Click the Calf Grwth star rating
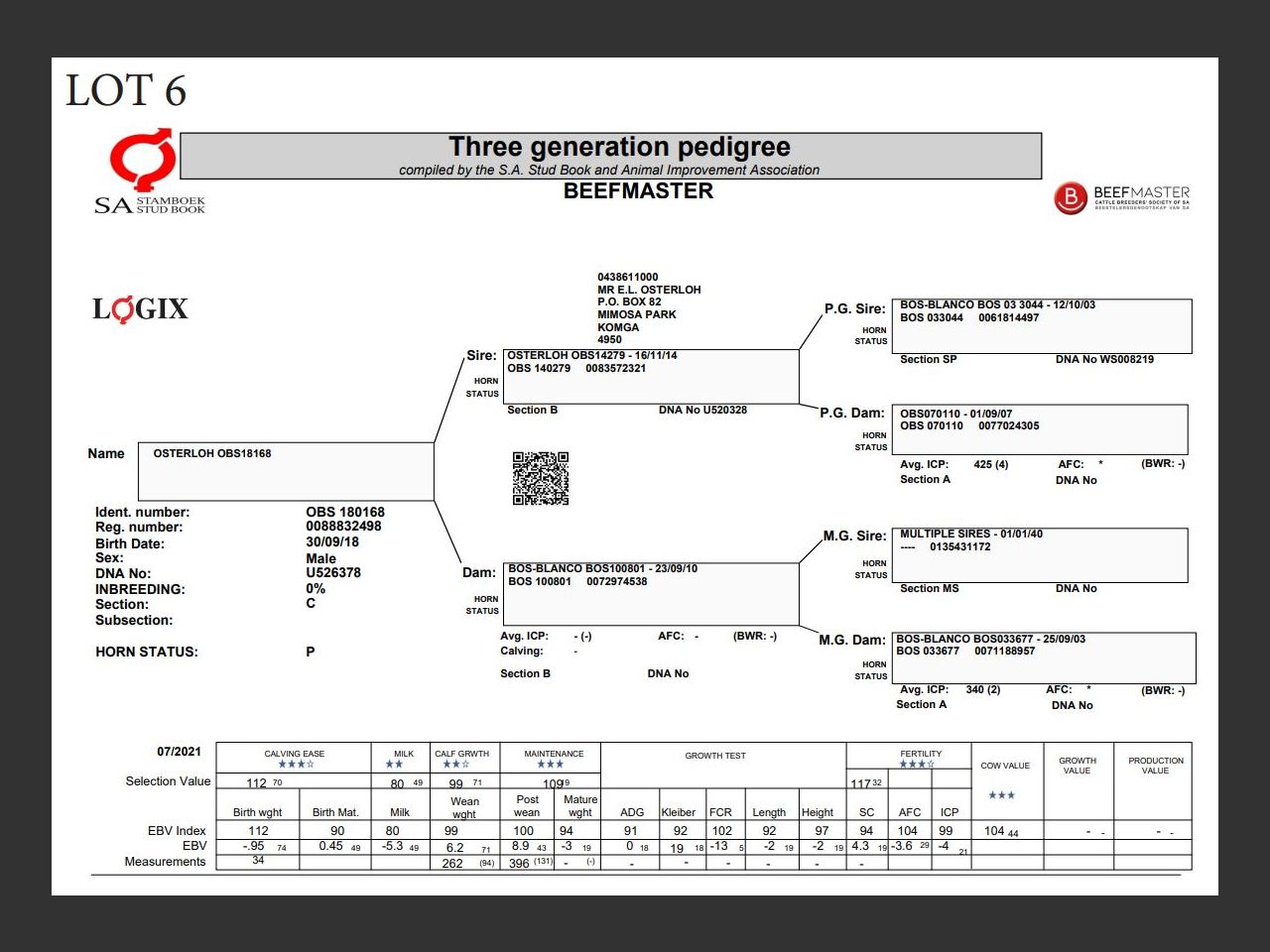The height and width of the screenshot is (952, 1270). click(x=455, y=765)
